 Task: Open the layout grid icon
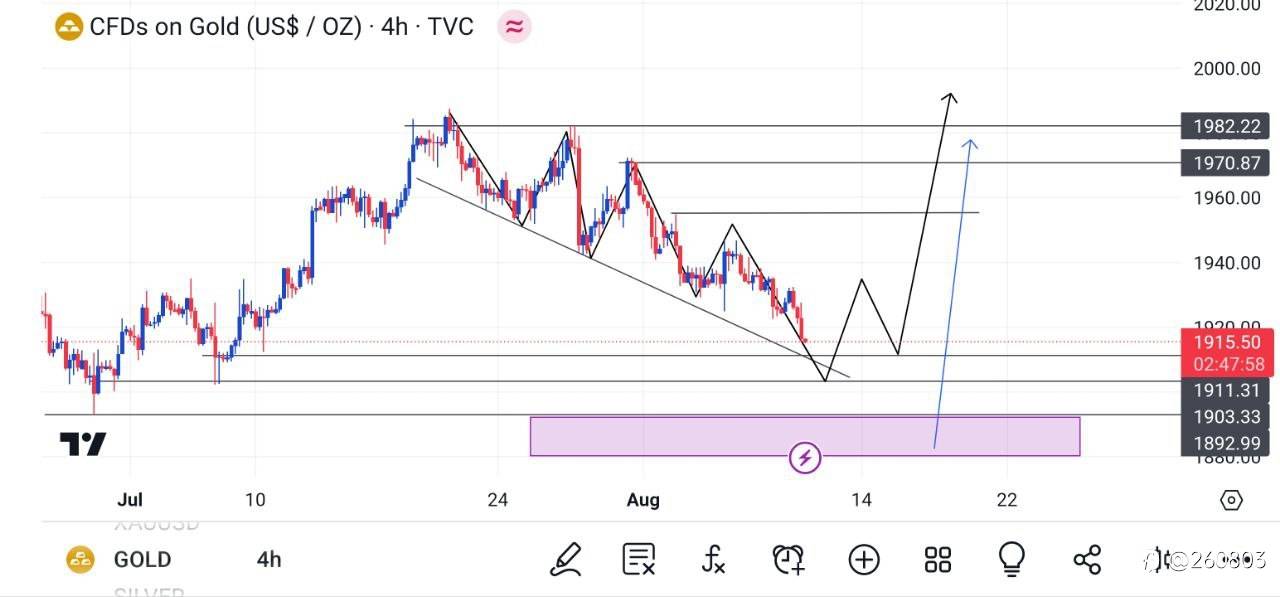(938, 559)
